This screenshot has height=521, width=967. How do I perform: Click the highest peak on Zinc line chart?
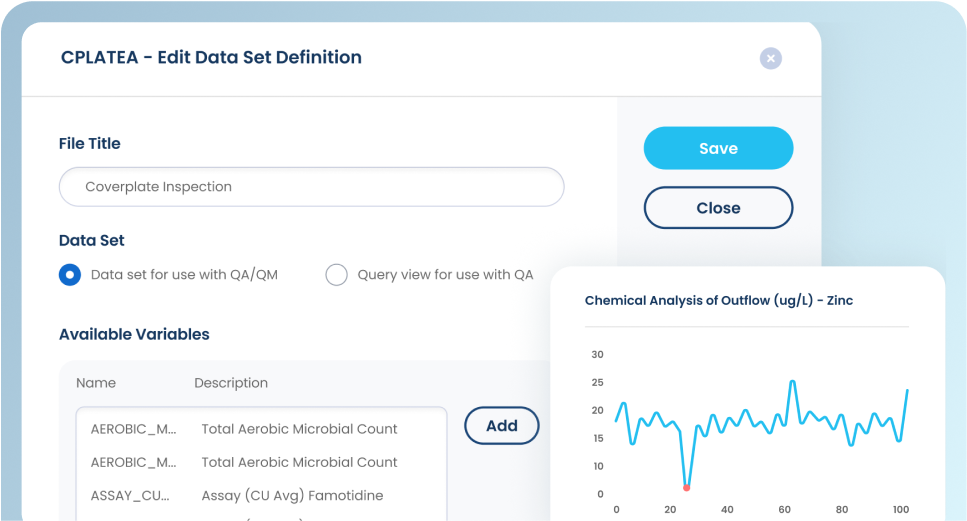792,381
